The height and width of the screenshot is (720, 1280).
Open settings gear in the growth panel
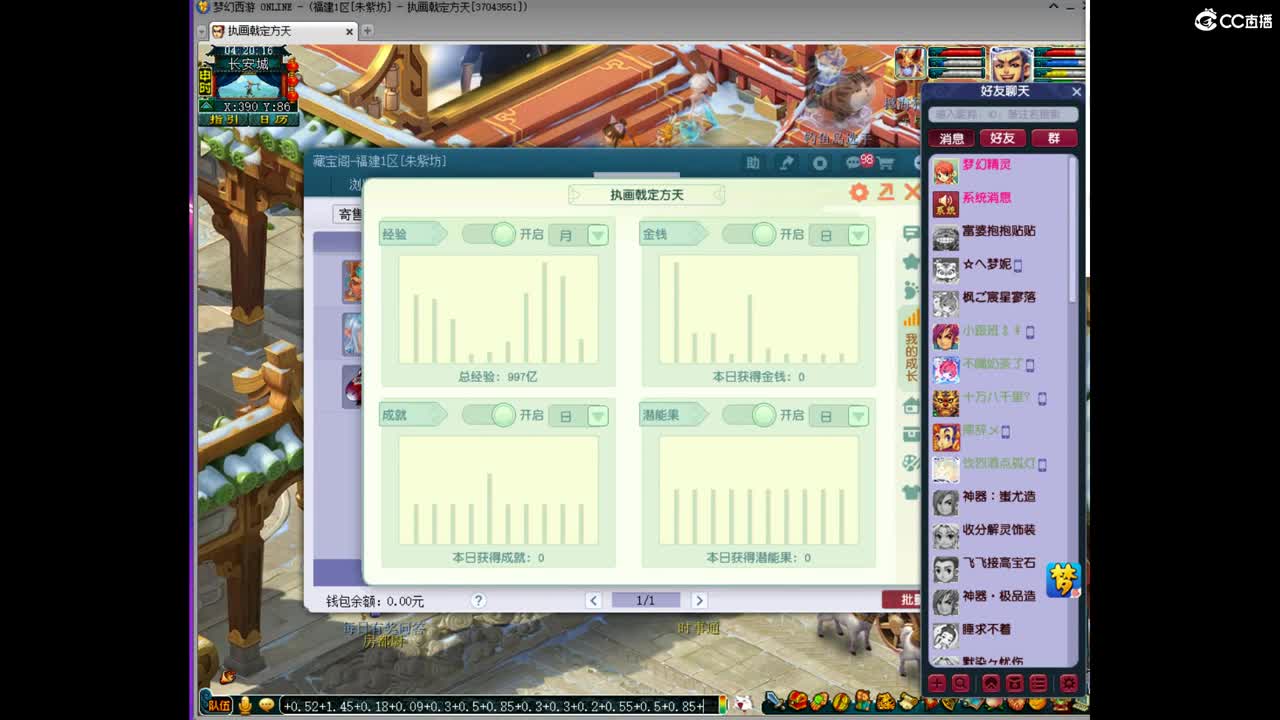858,193
